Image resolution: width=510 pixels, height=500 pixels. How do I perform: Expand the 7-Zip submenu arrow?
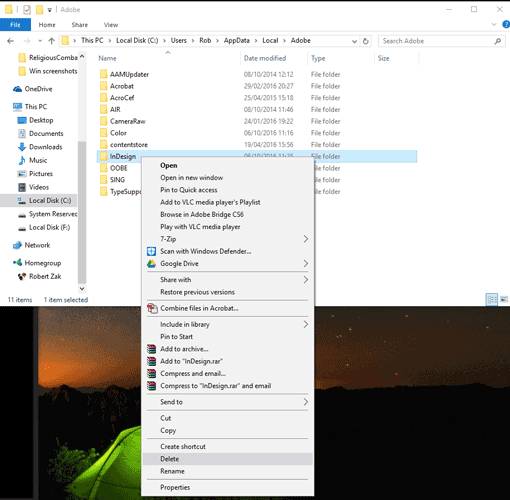pos(305,239)
